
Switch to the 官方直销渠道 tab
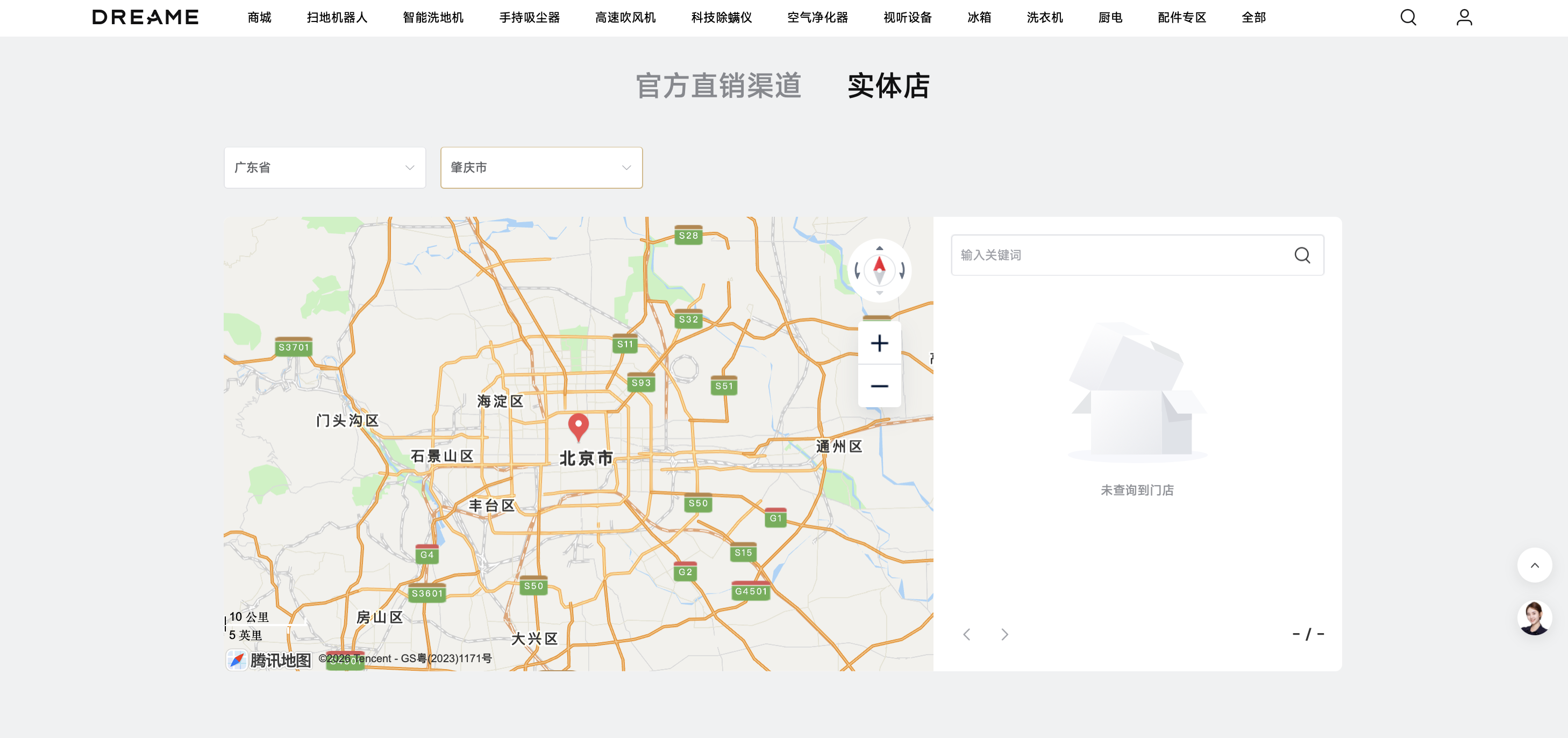click(719, 86)
